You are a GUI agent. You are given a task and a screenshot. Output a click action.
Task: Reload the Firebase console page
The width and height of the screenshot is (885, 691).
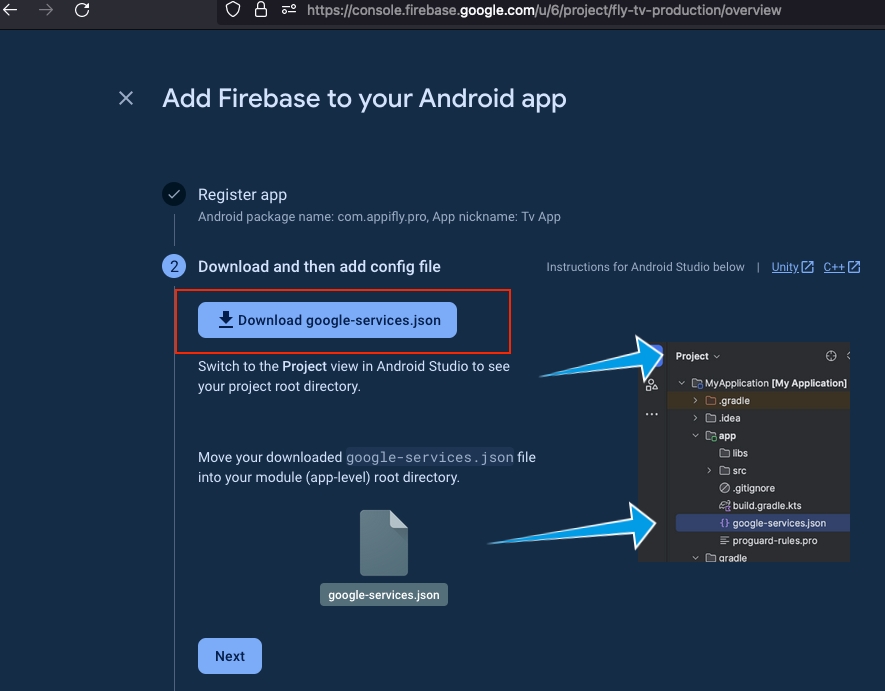(82, 10)
